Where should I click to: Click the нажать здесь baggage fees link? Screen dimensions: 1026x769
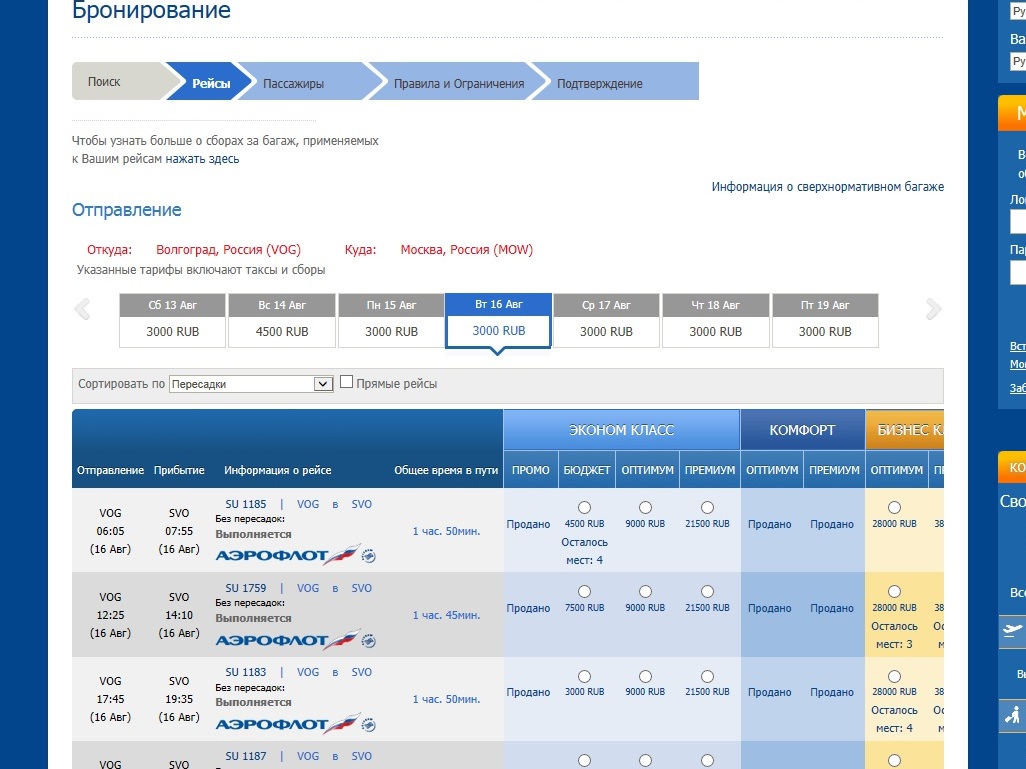click(x=202, y=159)
